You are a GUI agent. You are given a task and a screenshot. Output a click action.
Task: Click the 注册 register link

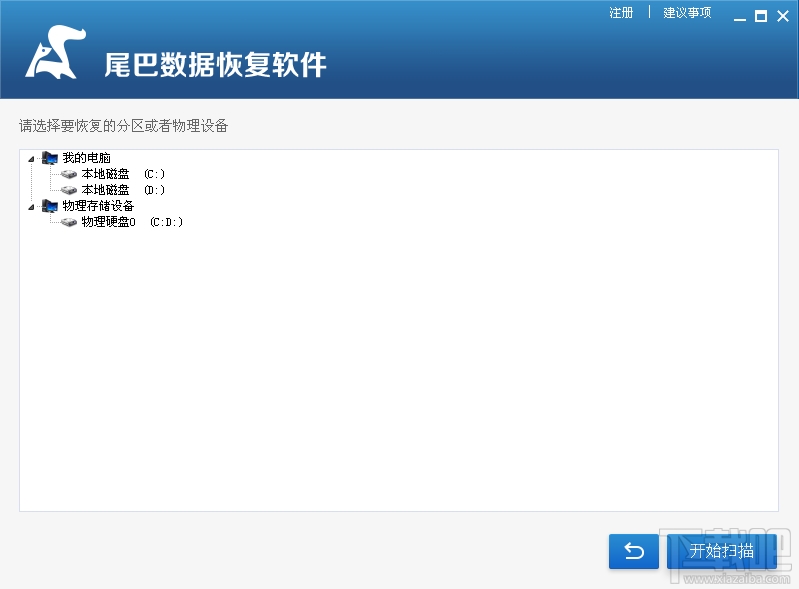621,13
